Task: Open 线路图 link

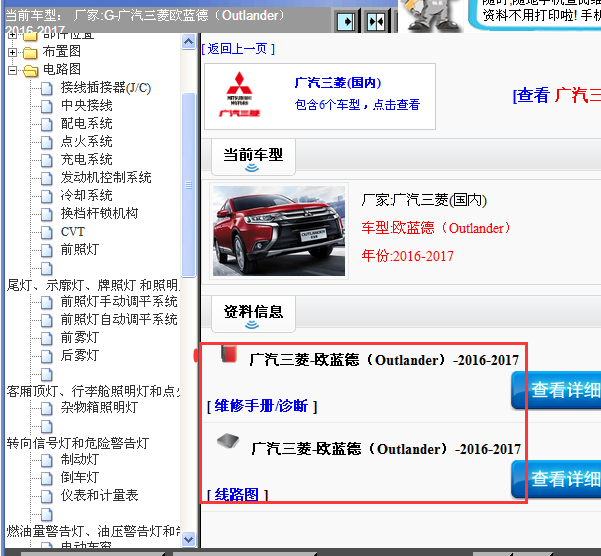Action: (x=237, y=494)
